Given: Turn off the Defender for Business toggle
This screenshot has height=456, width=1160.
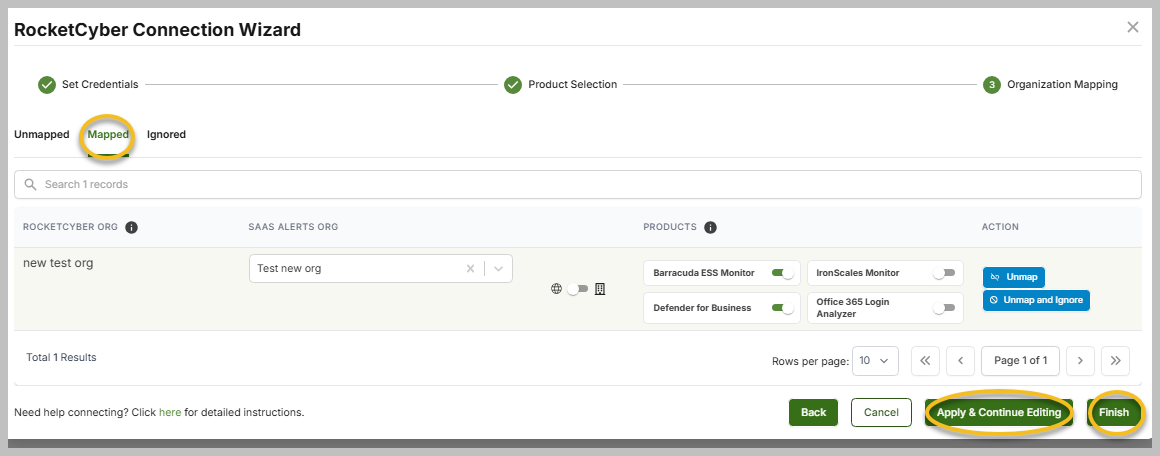Looking at the screenshot, I should pos(783,308).
